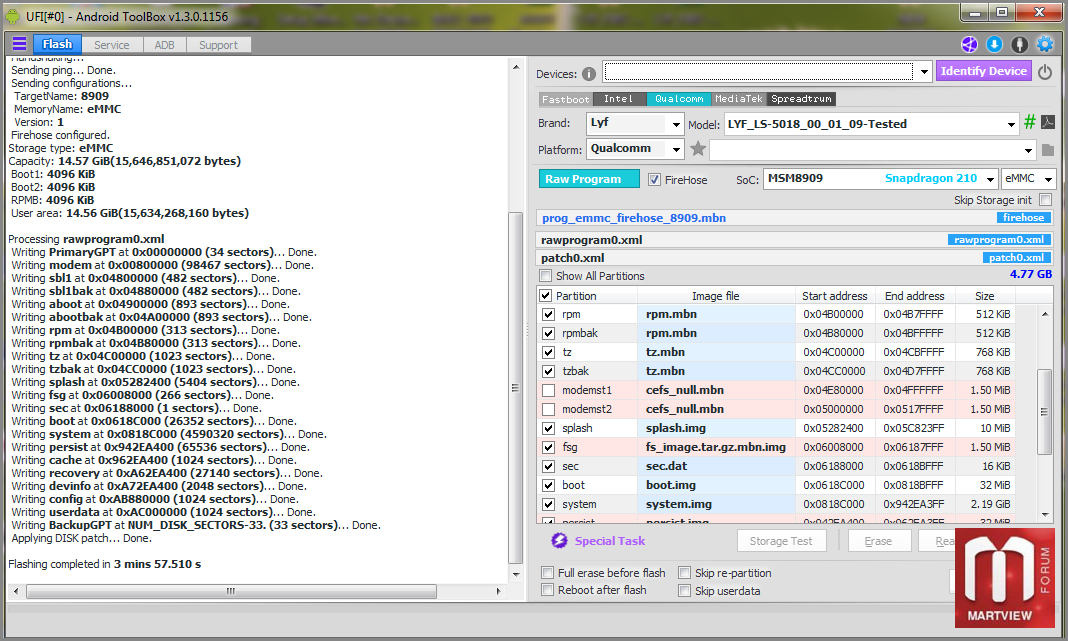Select the Intel mode tab
Screen dimensions: 1068x641
click(x=618, y=99)
